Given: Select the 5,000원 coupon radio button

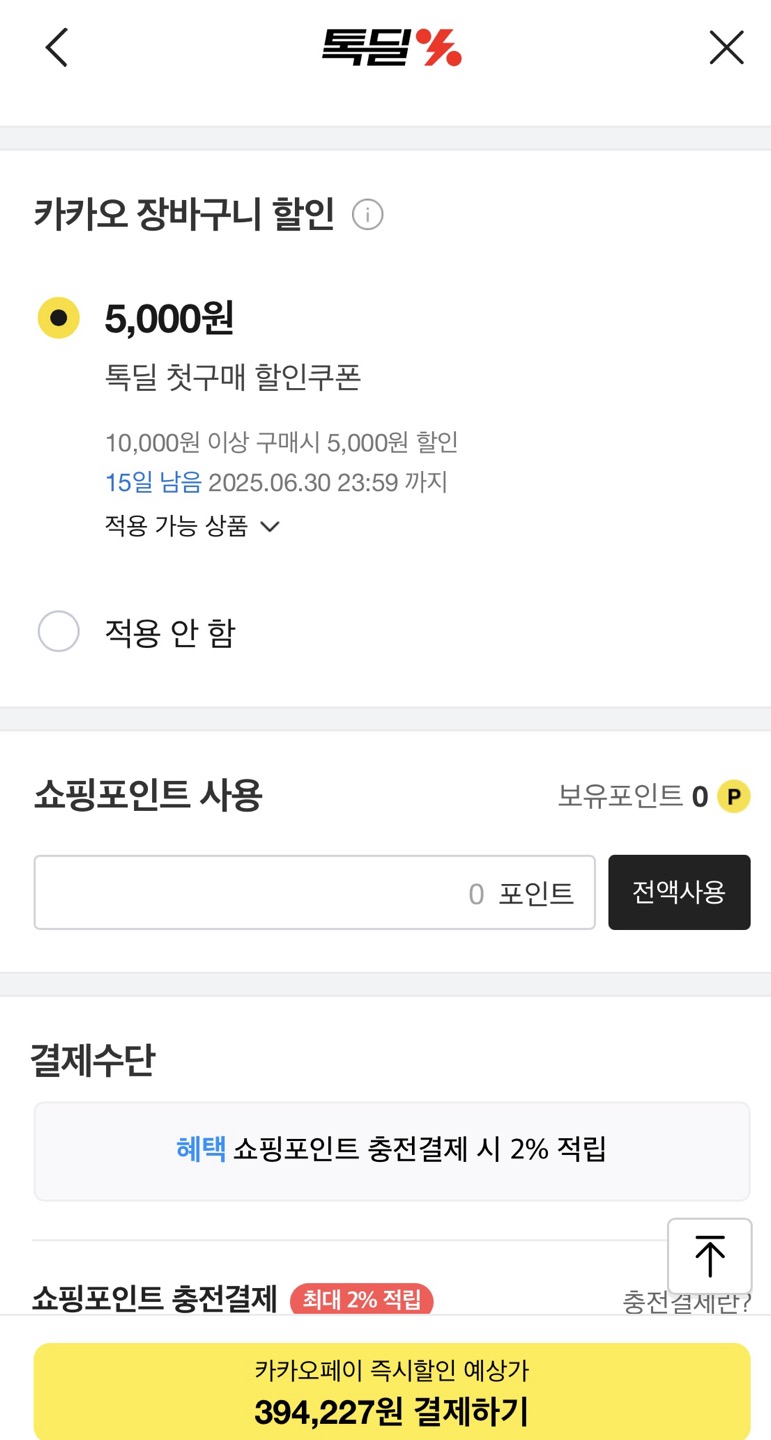Looking at the screenshot, I should [x=58, y=318].
